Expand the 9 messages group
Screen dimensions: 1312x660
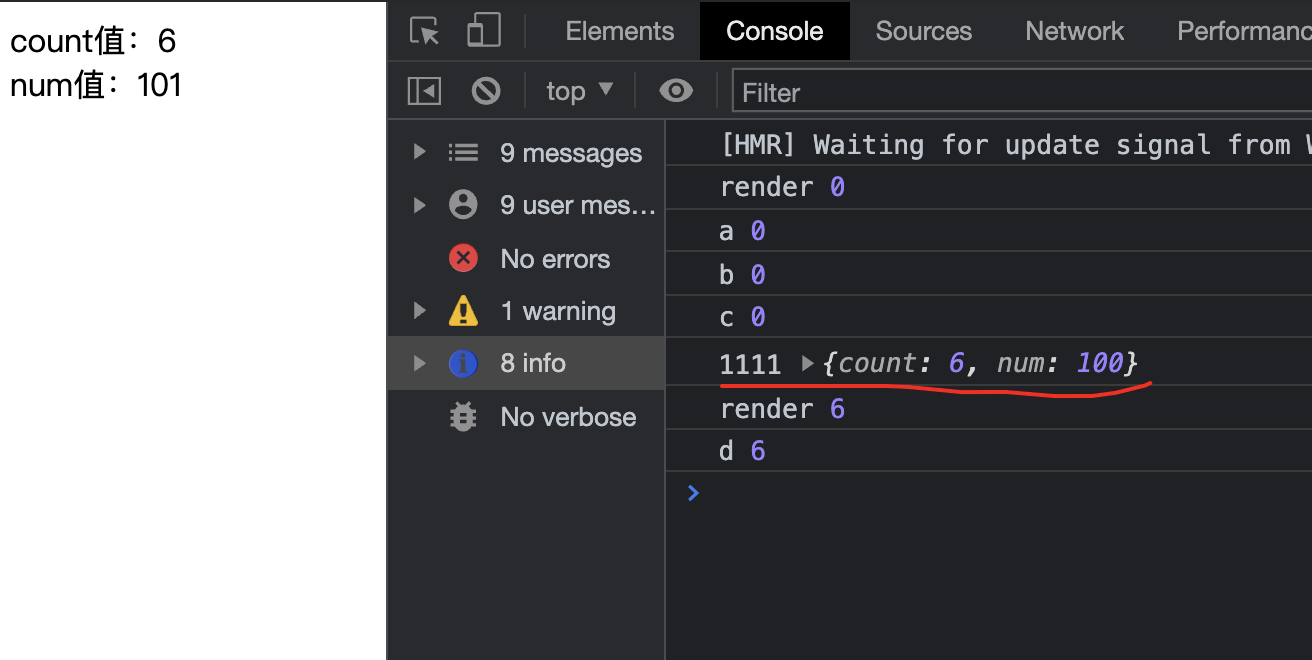click(x=420, y=152)
